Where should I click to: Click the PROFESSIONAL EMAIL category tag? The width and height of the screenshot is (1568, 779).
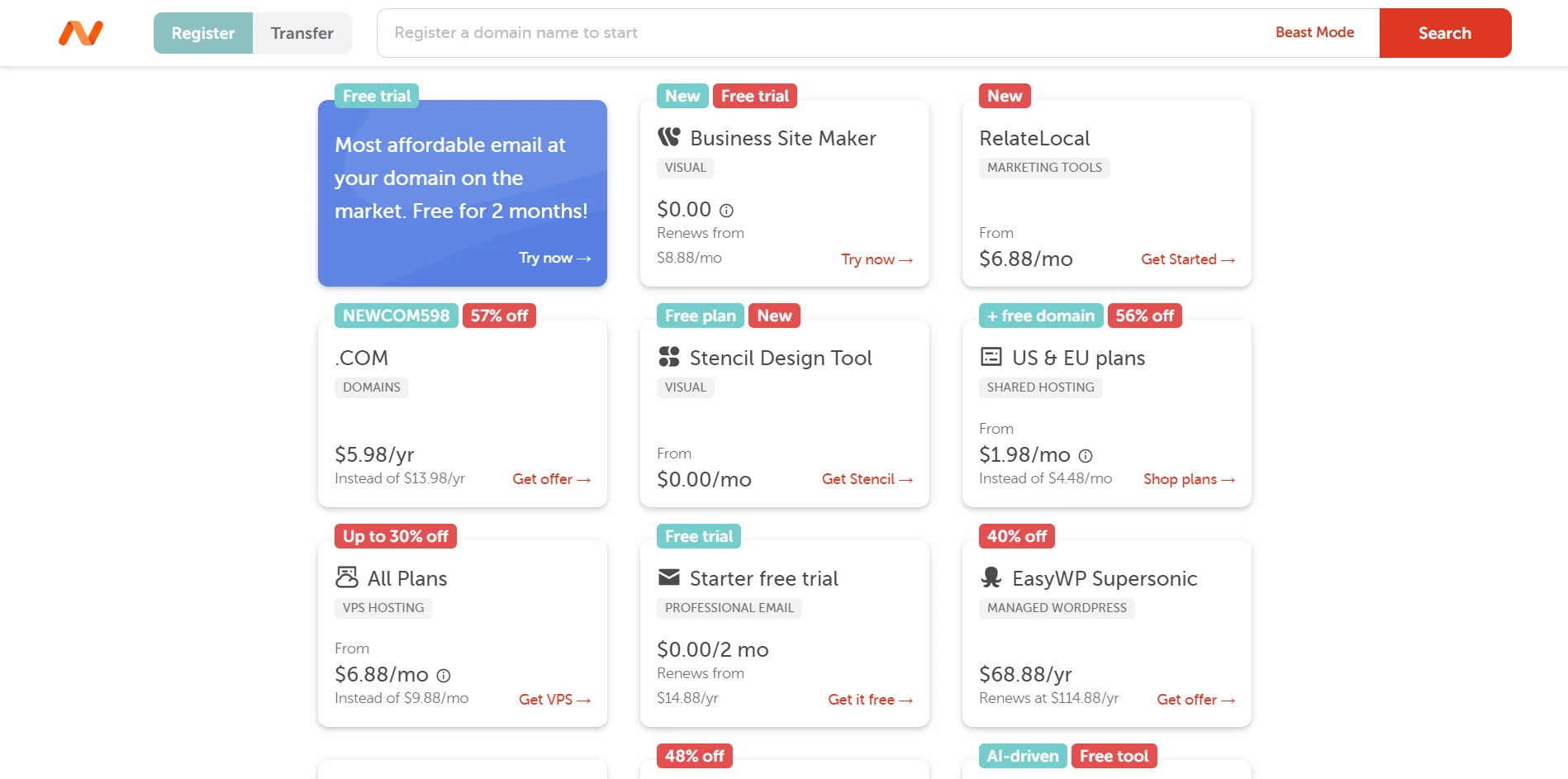(729, 608)
